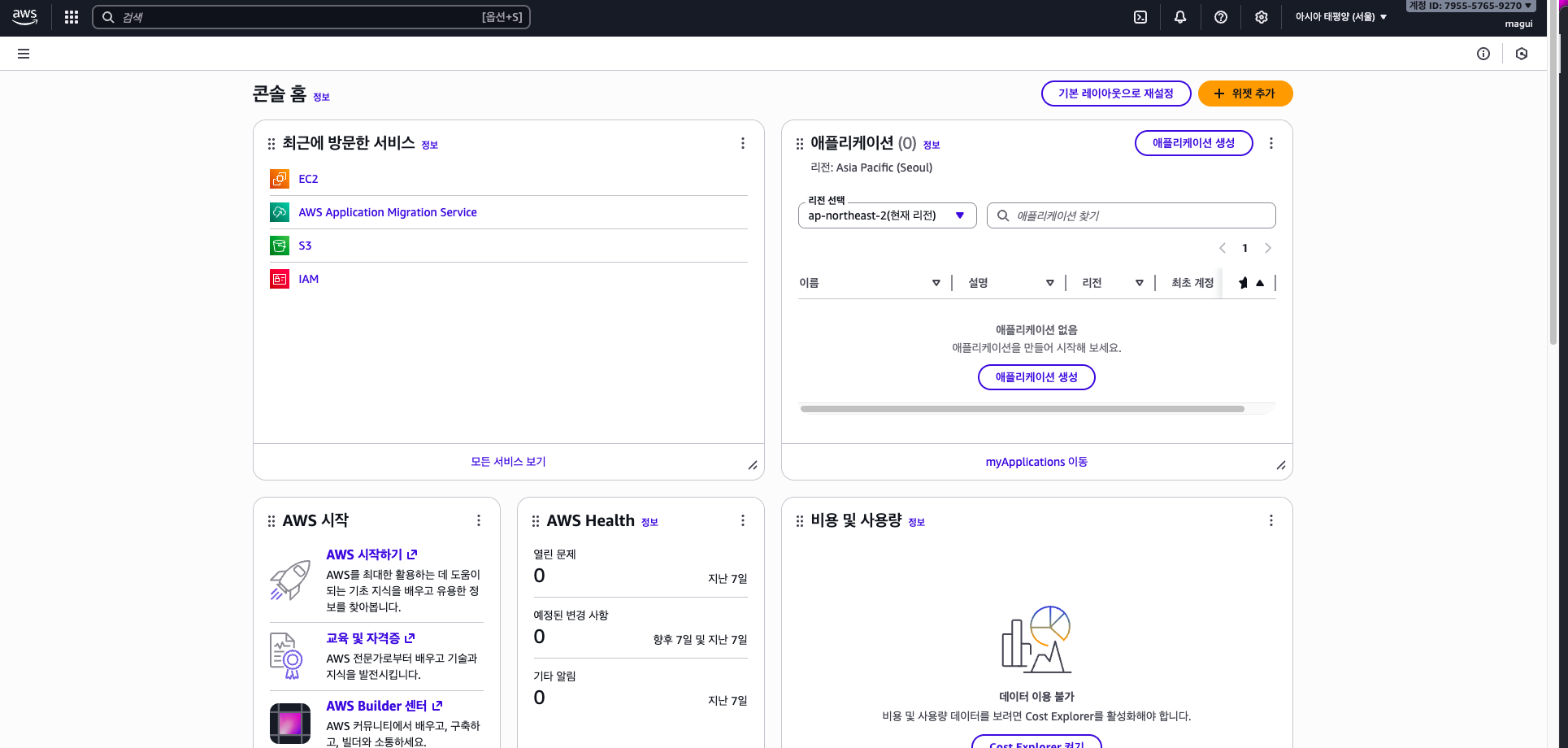Screen dimensions: 1568x748
Task: Expand the hamburger side navigation menu
Action: click(x=24, y=54)
